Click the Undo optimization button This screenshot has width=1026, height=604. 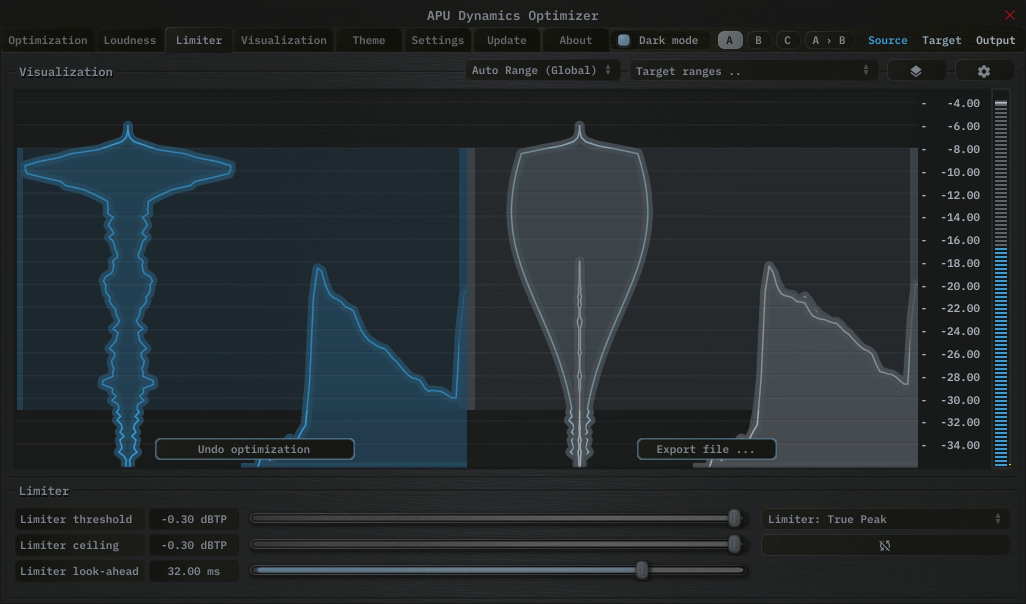[x=254, y=449]
